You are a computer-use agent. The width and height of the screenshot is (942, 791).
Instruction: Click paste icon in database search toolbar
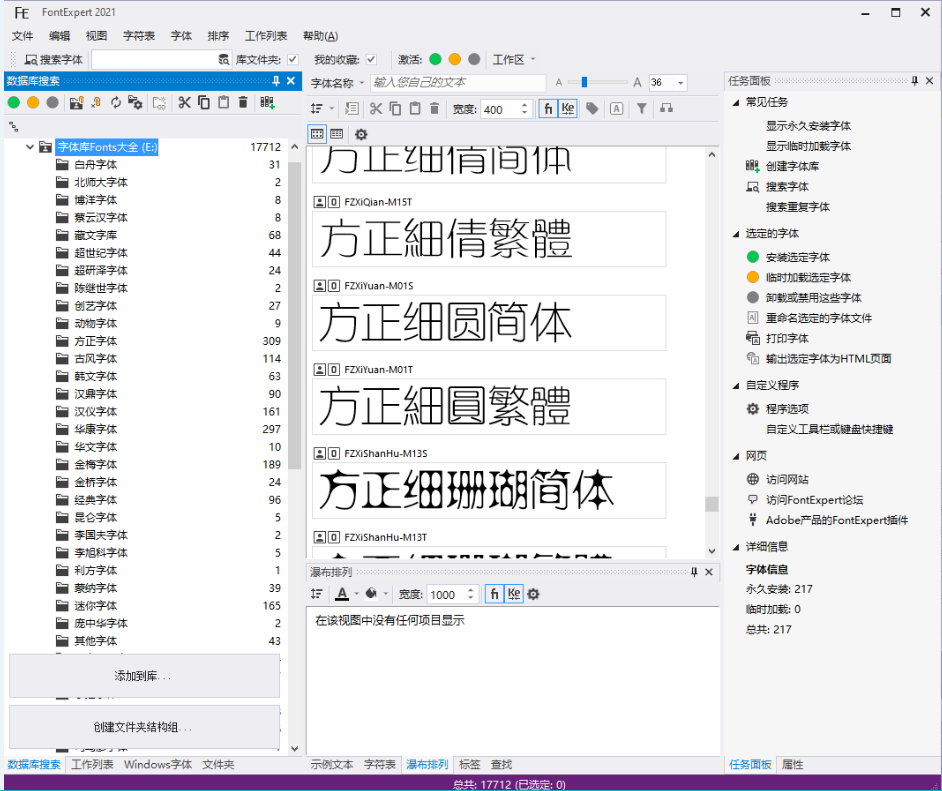tap(223, 103)
